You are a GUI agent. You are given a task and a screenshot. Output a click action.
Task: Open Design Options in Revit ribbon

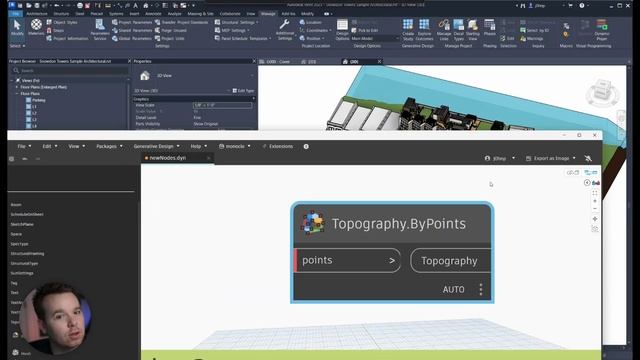tap(342, 30)
